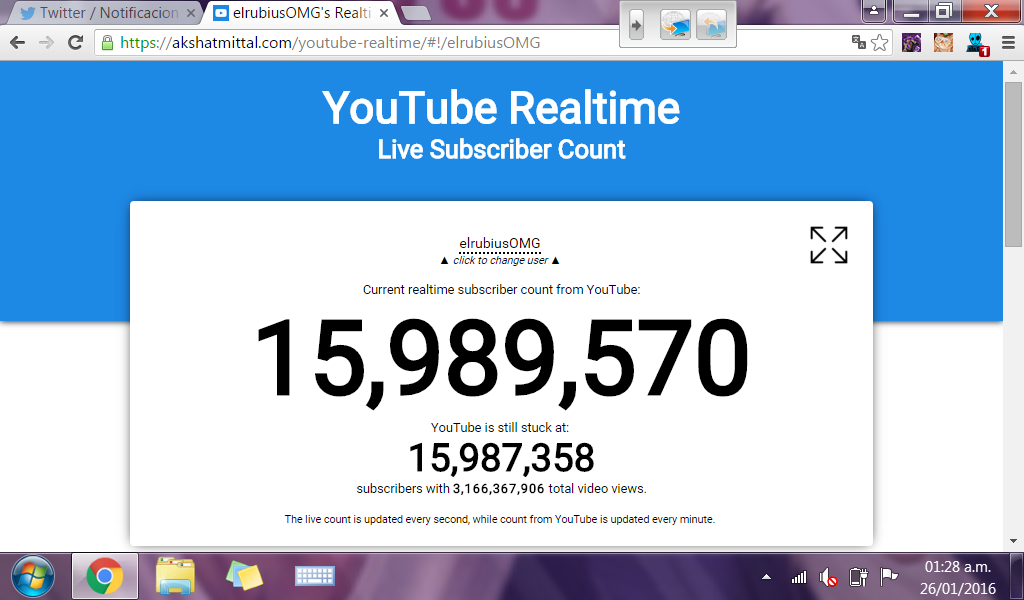Click the Chrome user profile button
The image size is (1024, 600).
874,10
